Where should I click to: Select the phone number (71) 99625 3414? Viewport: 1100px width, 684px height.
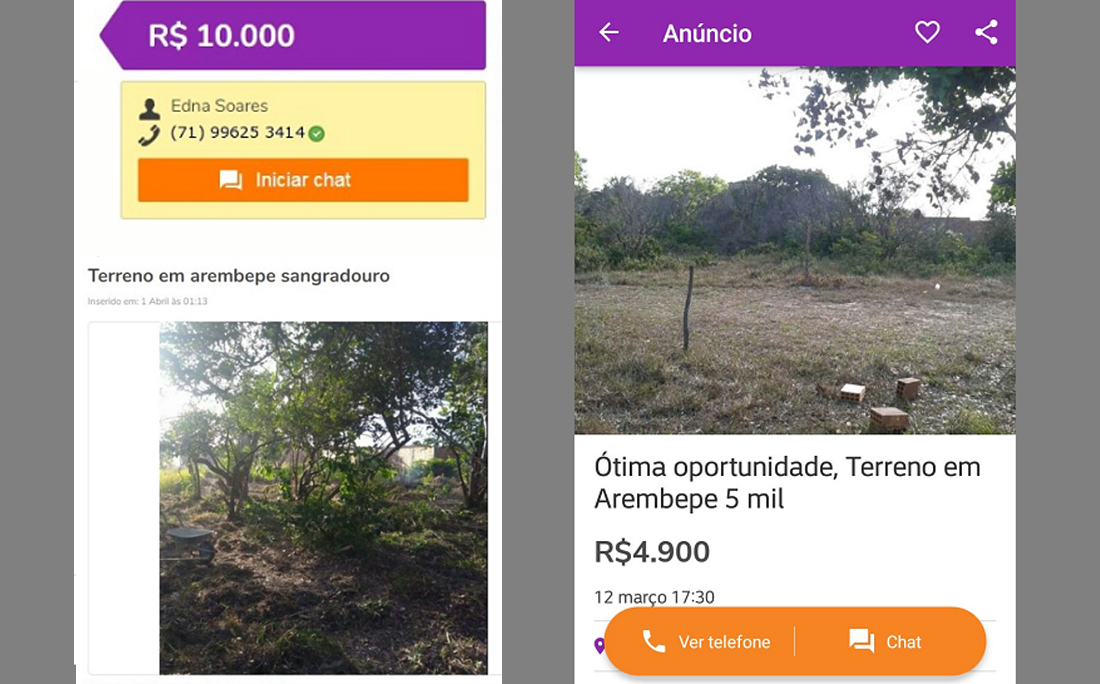pos(237,133)
